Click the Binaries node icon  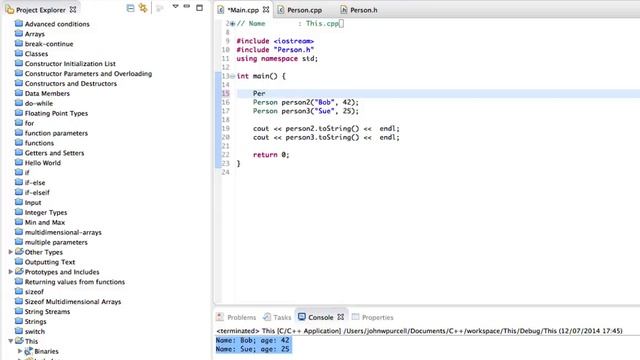28,351
